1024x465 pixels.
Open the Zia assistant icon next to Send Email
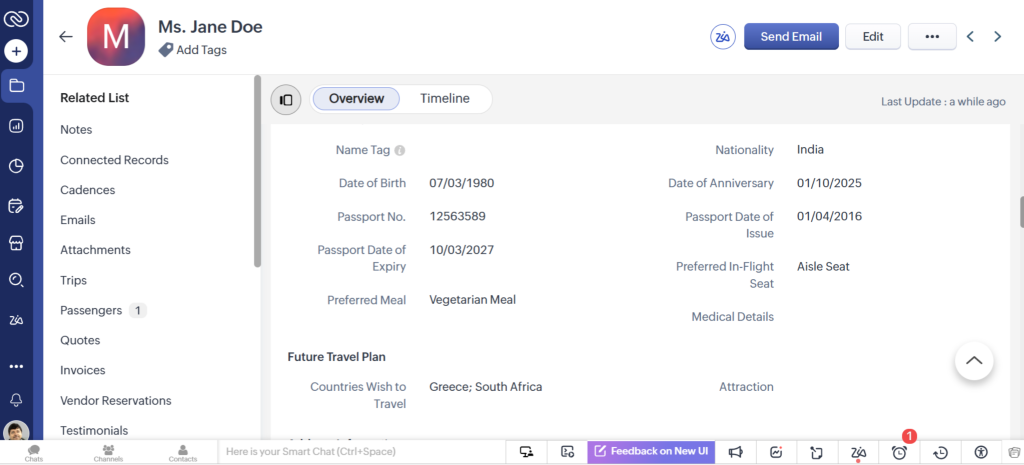[722, 37]
